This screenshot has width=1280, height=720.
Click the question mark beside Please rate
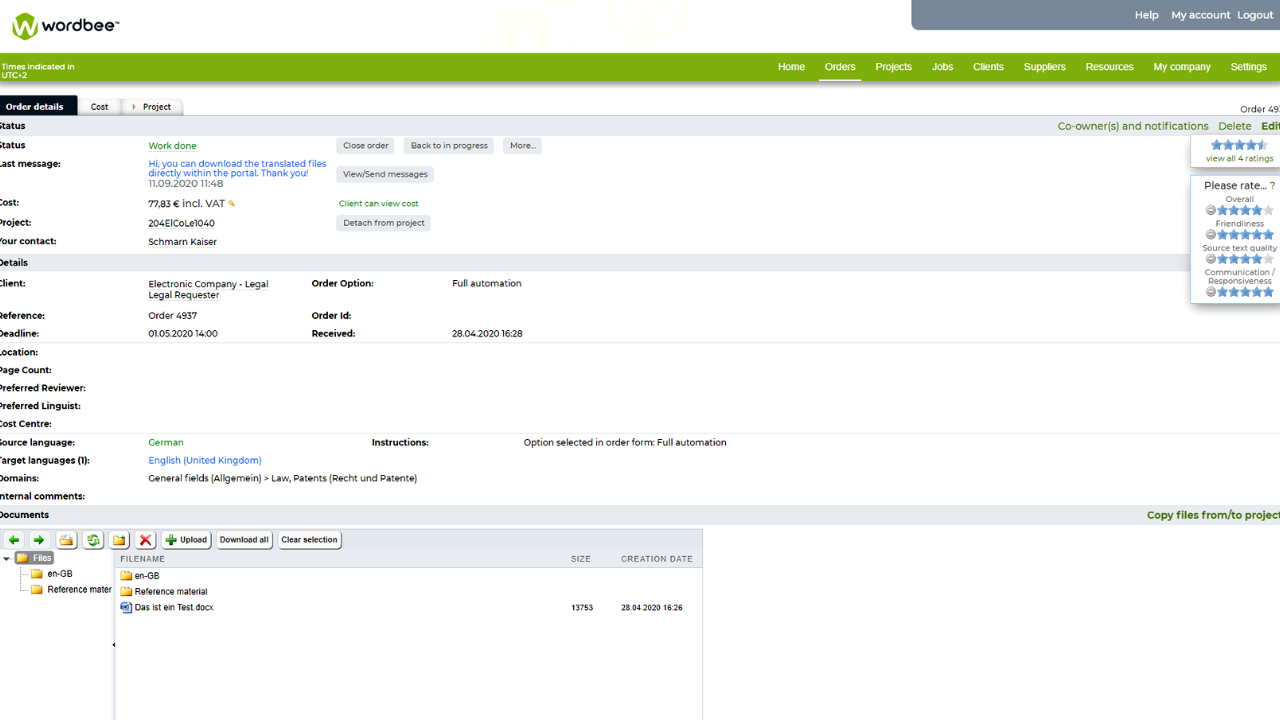[1272, 186]
